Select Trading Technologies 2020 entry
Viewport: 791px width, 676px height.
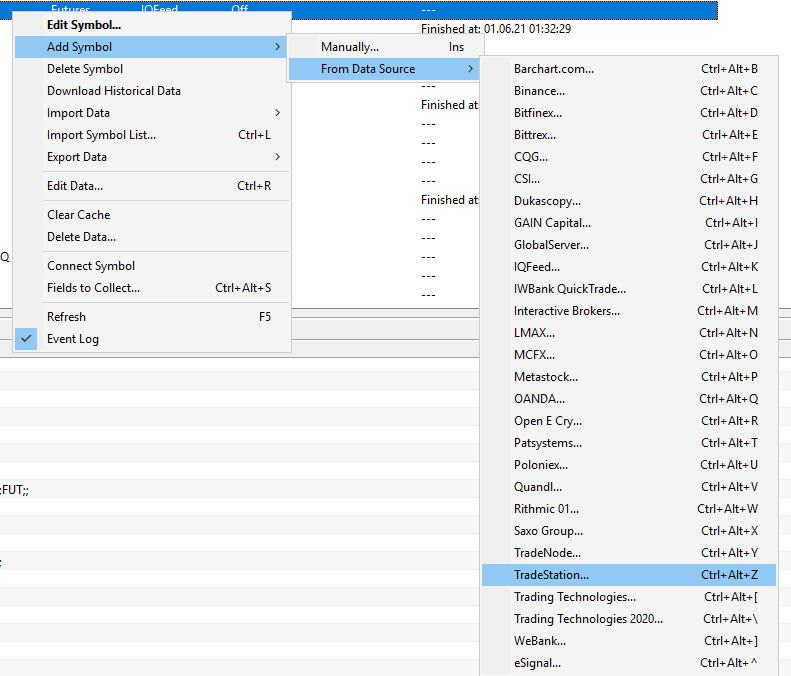point(629,619)
